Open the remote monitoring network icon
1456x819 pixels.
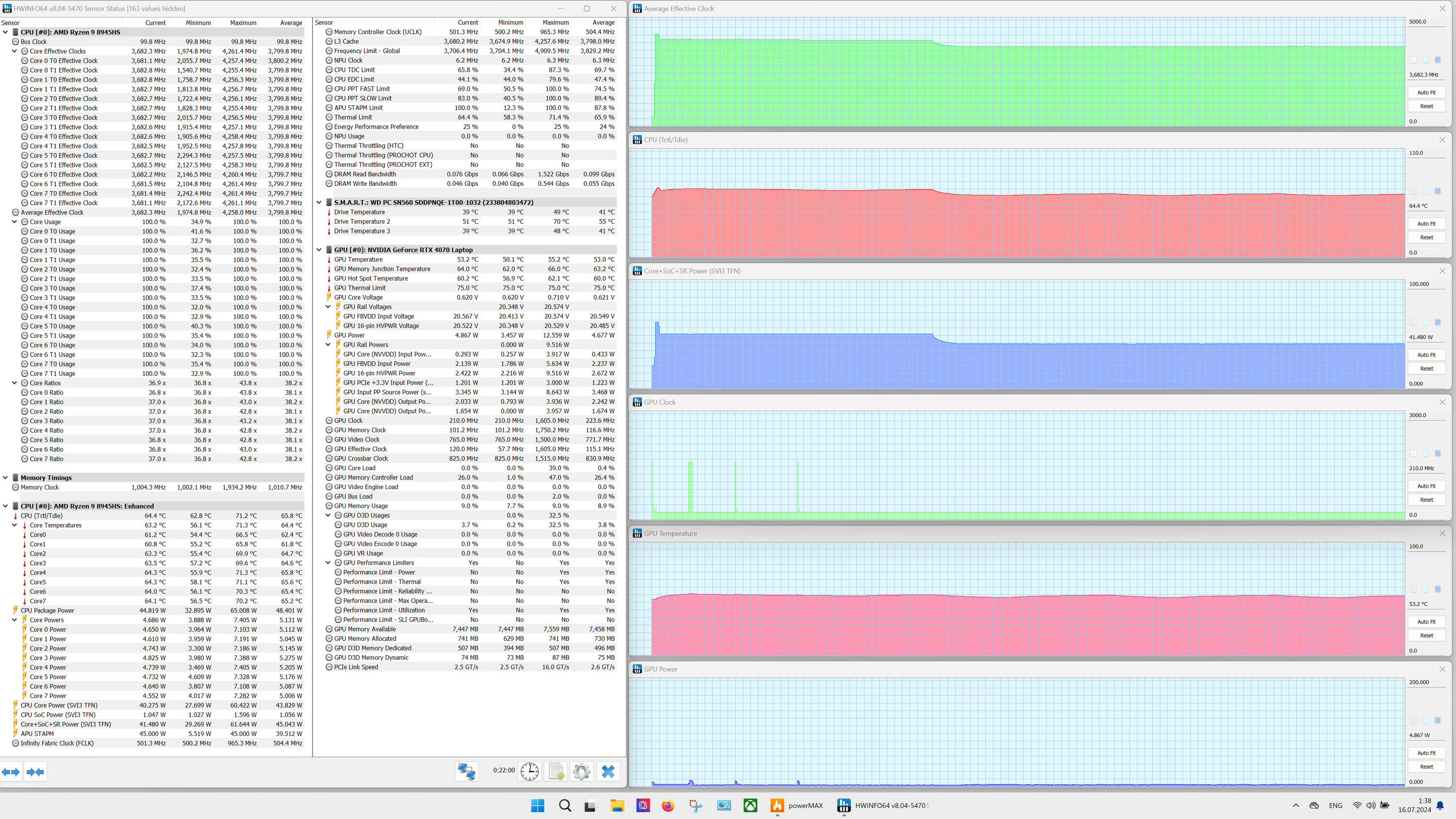467,771
